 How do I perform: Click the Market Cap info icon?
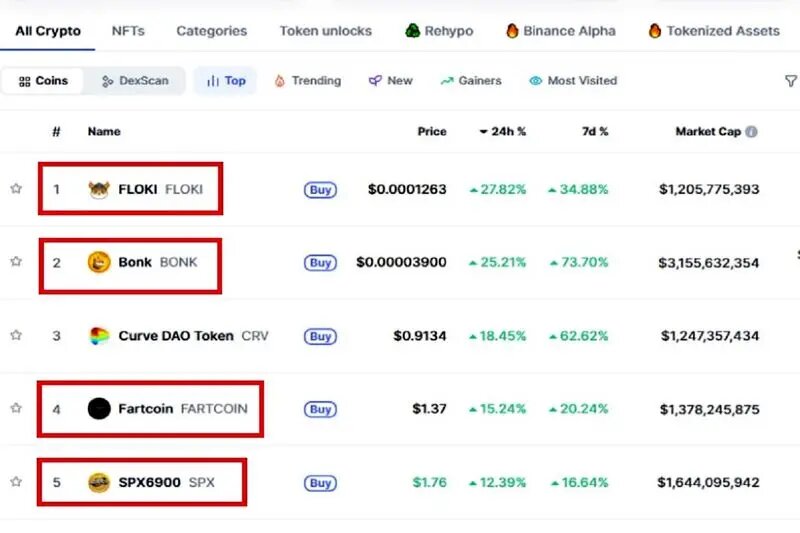click(x=751, y=131)
